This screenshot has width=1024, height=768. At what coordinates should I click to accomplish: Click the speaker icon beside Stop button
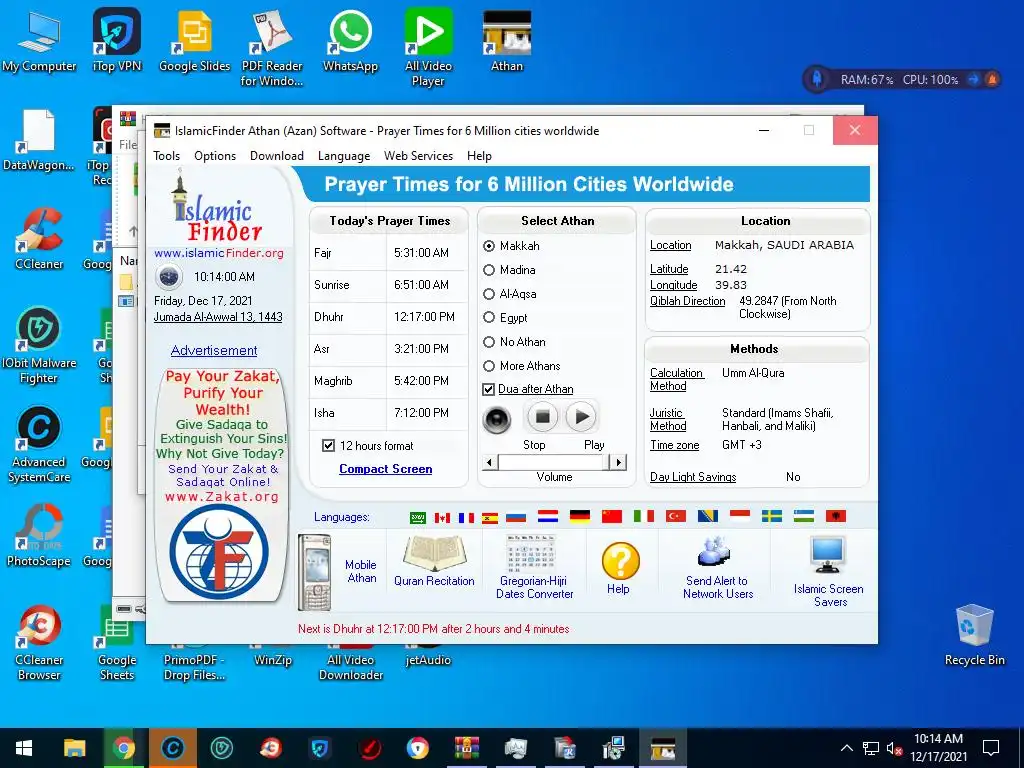point(496,418)
